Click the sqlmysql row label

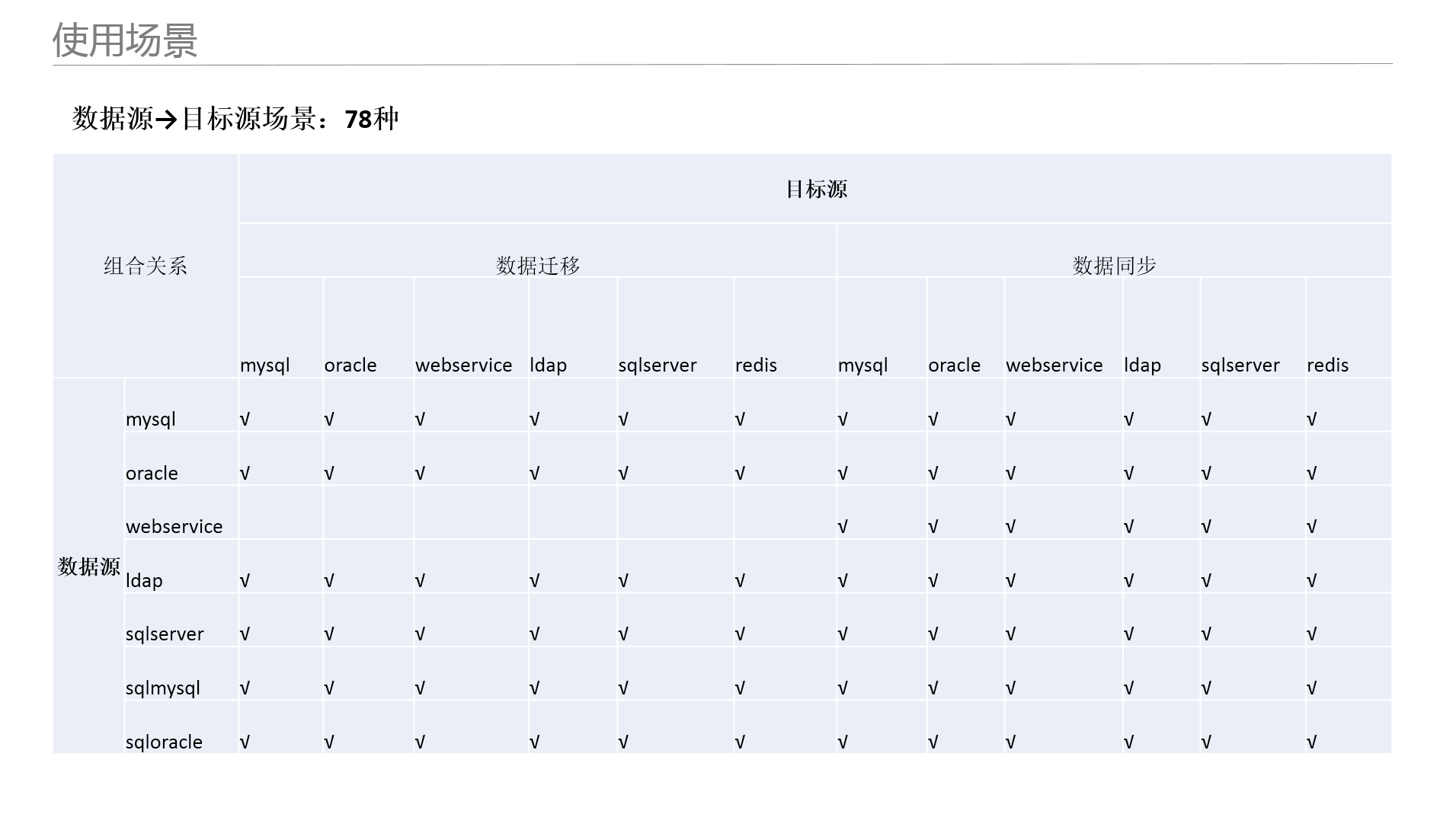(163, 688)
